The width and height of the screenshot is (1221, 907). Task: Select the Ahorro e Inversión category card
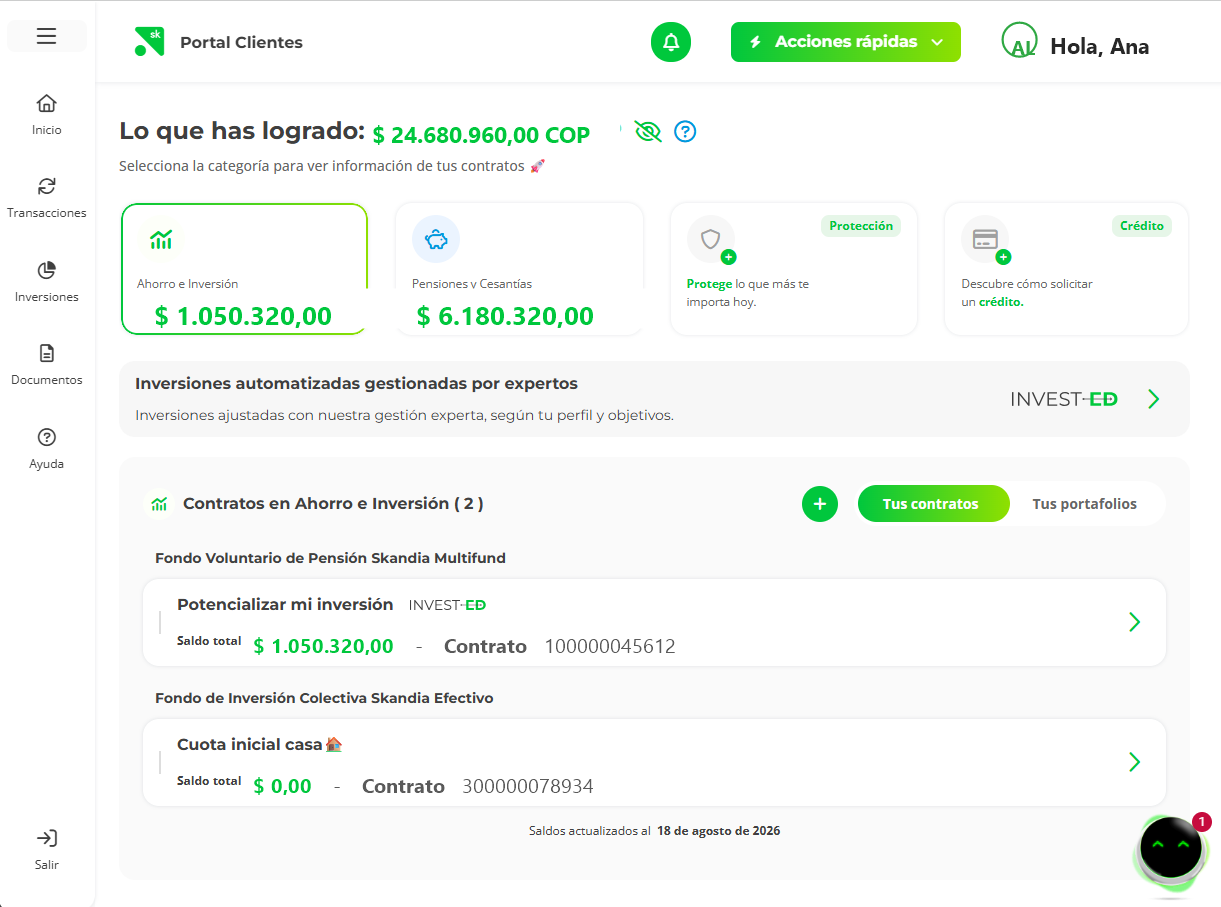(245, 269)
